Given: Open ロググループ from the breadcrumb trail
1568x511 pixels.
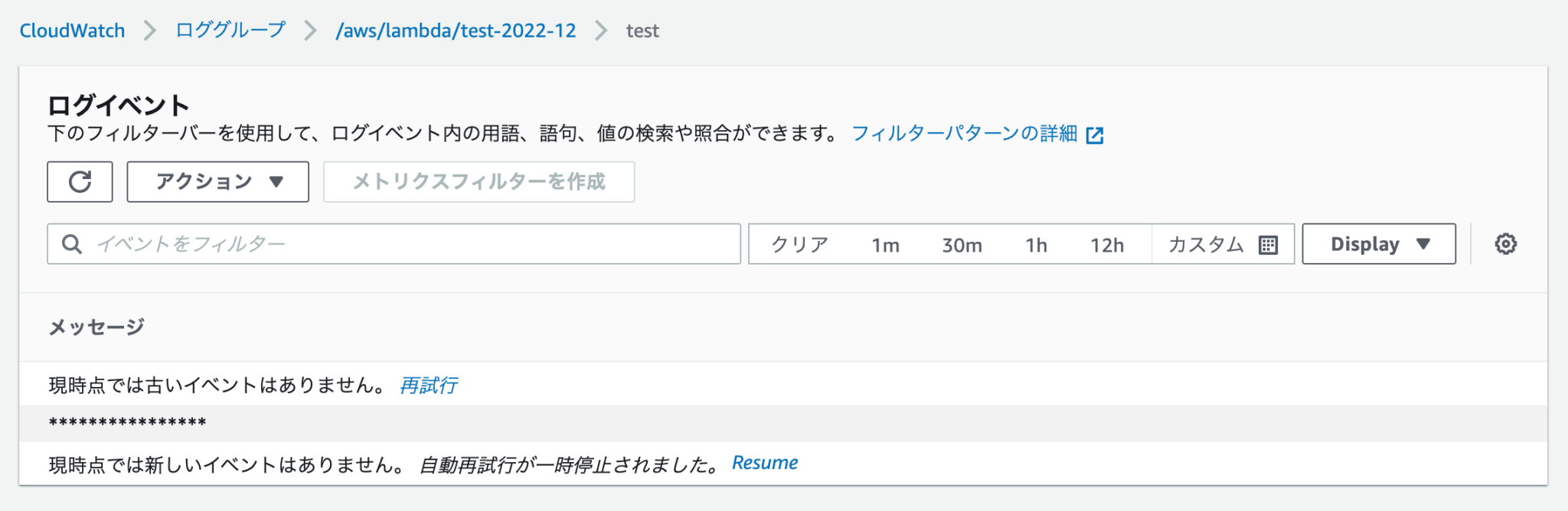Looking at the screenshot, I should click(230, 29).
